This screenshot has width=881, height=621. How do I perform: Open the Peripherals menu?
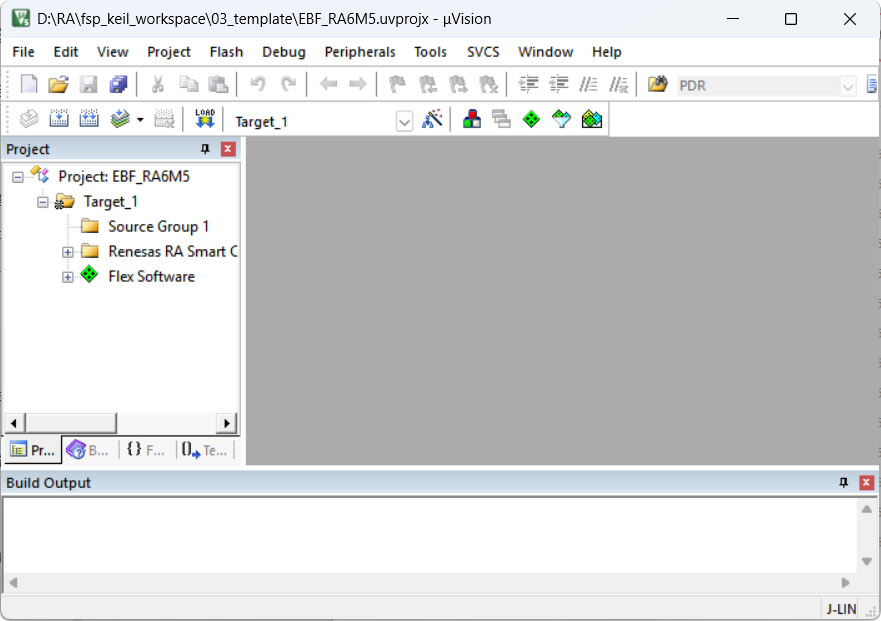click(360, 52)
